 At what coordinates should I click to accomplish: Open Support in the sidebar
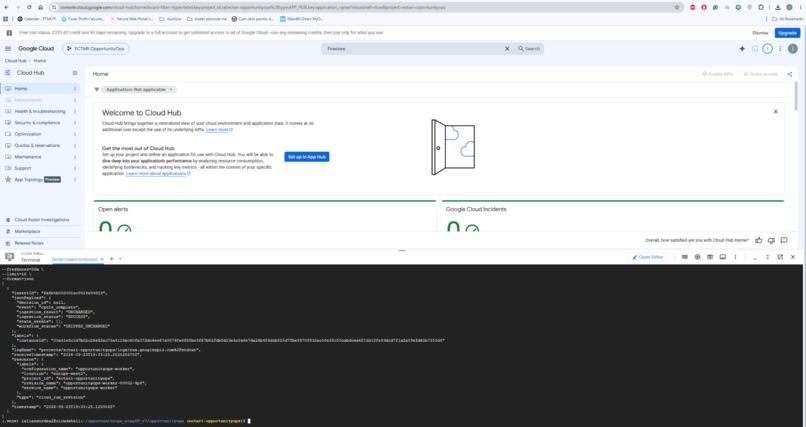pyautogui.click(x=40, y=168)
